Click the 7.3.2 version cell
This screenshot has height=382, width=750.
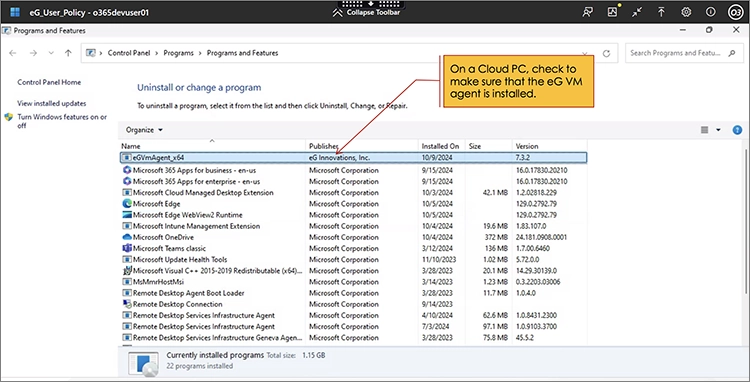point(522,157)
